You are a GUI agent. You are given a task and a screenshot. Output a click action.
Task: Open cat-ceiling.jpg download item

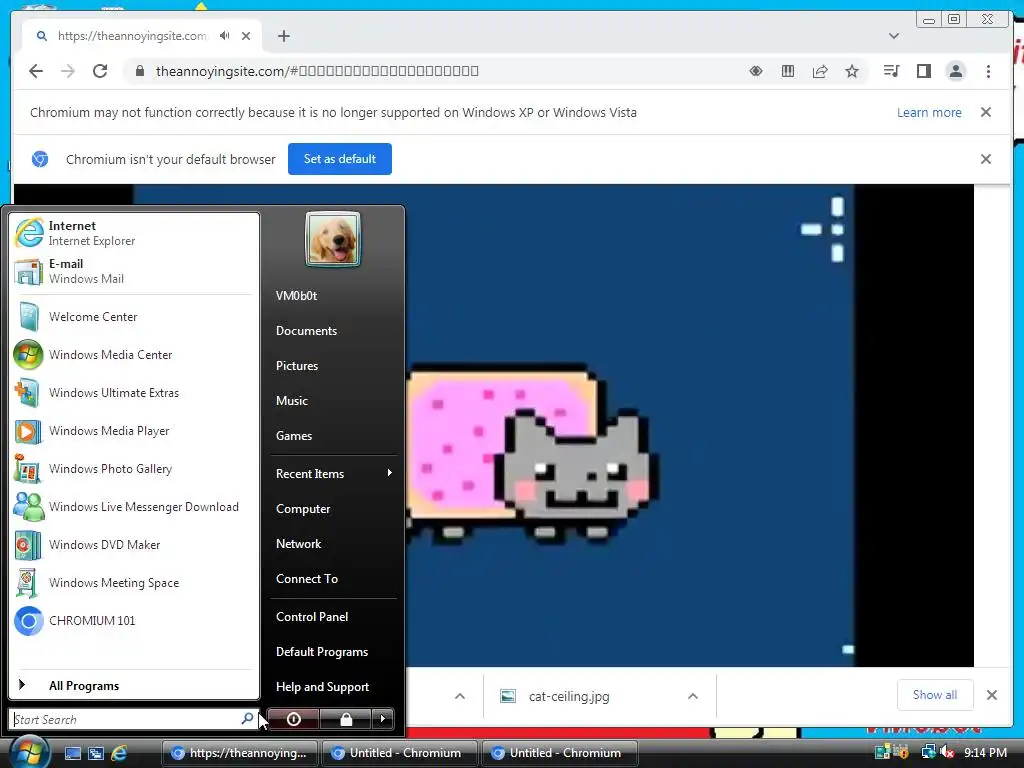[568, 696]
